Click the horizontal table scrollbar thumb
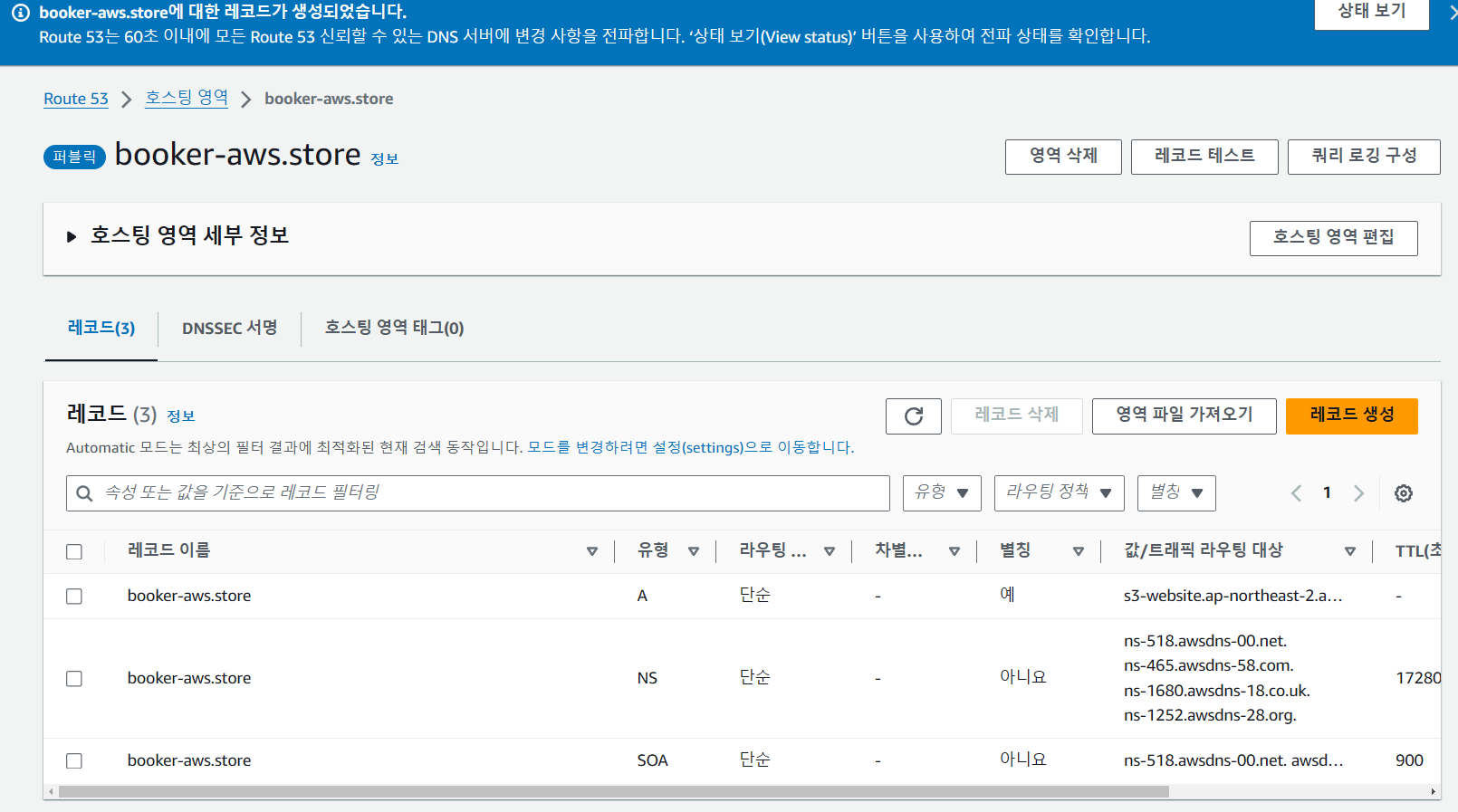1458x812 pixels. 613,792
